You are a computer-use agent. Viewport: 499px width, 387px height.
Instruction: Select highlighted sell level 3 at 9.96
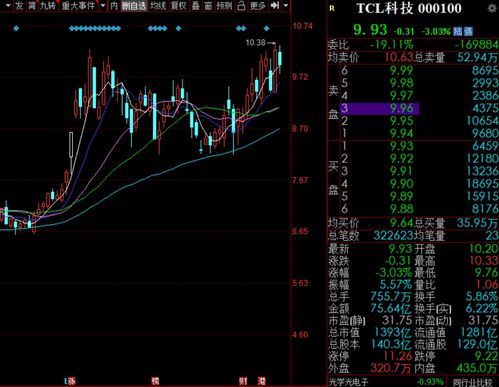pos(379,108)
